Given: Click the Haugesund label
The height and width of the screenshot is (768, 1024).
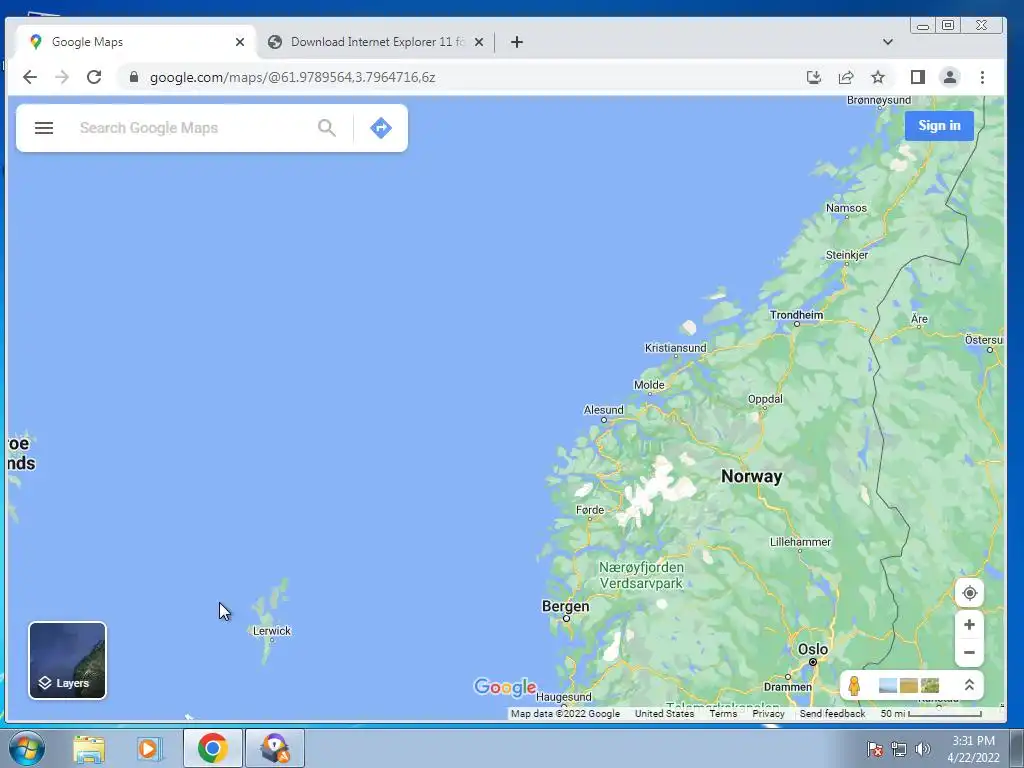Looking at the screenshot, I should click(x=564, y=697).
